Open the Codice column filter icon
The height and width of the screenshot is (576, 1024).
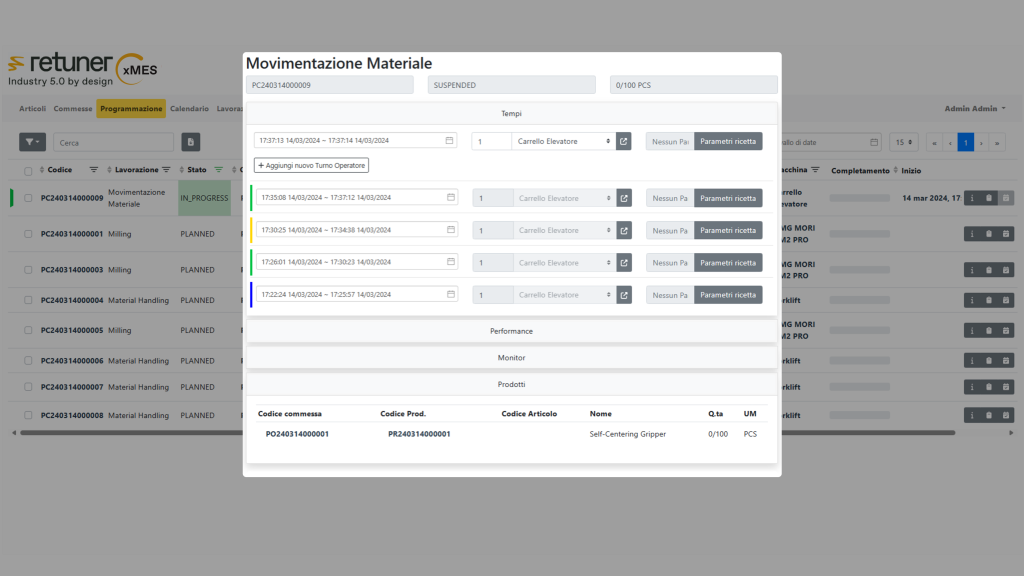tap(94, 170)
